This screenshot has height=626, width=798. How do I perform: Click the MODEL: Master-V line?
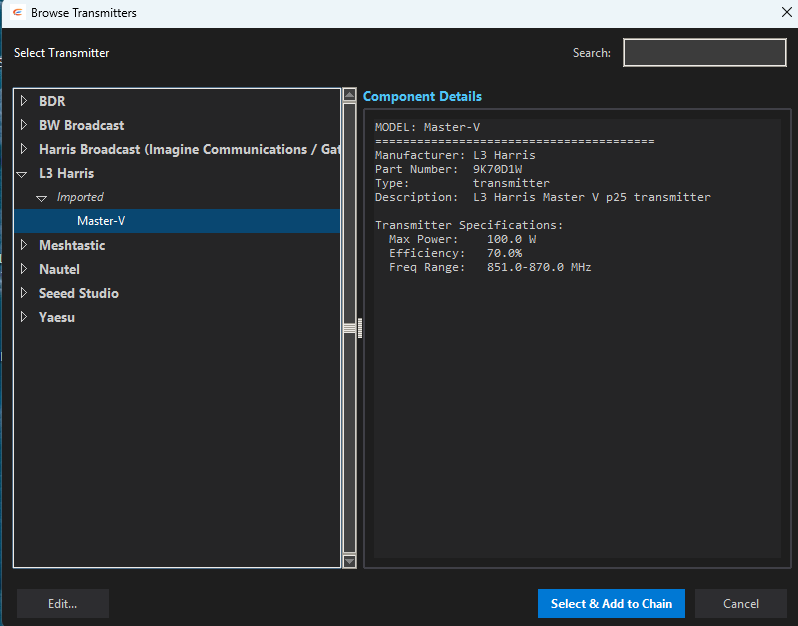(428, 127)
